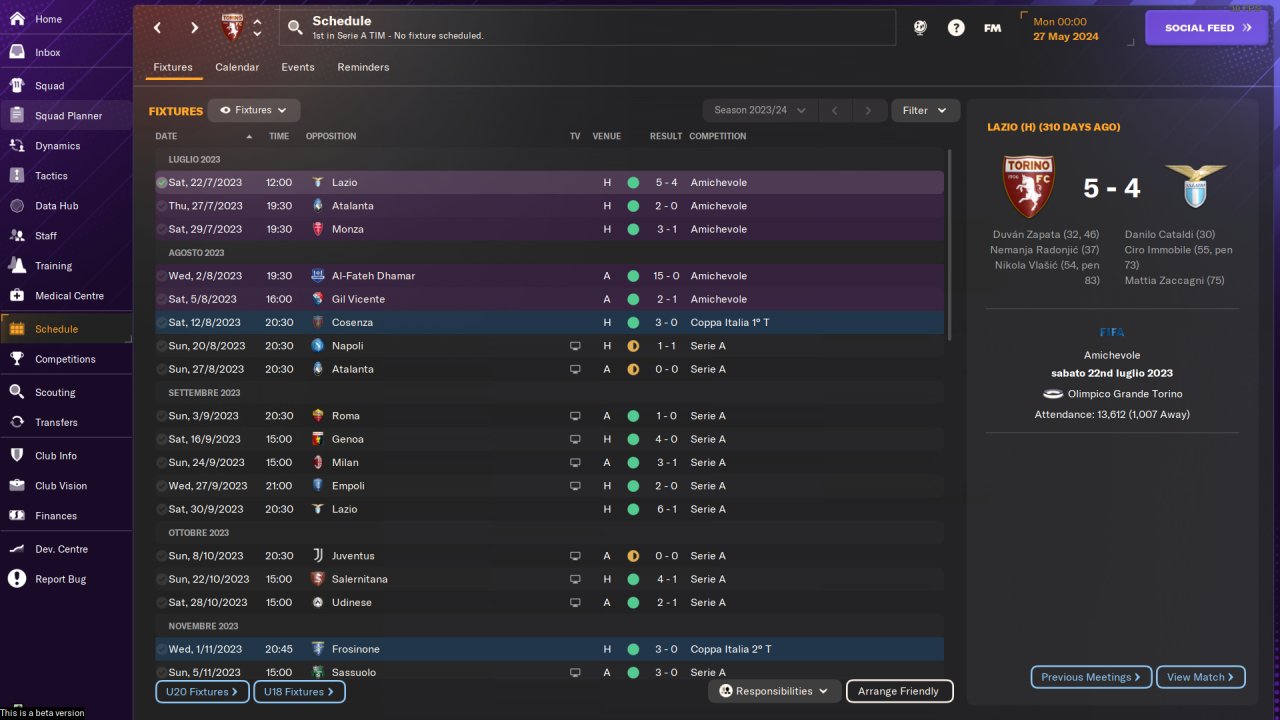Open U20 Fixtures

[202, 691]
